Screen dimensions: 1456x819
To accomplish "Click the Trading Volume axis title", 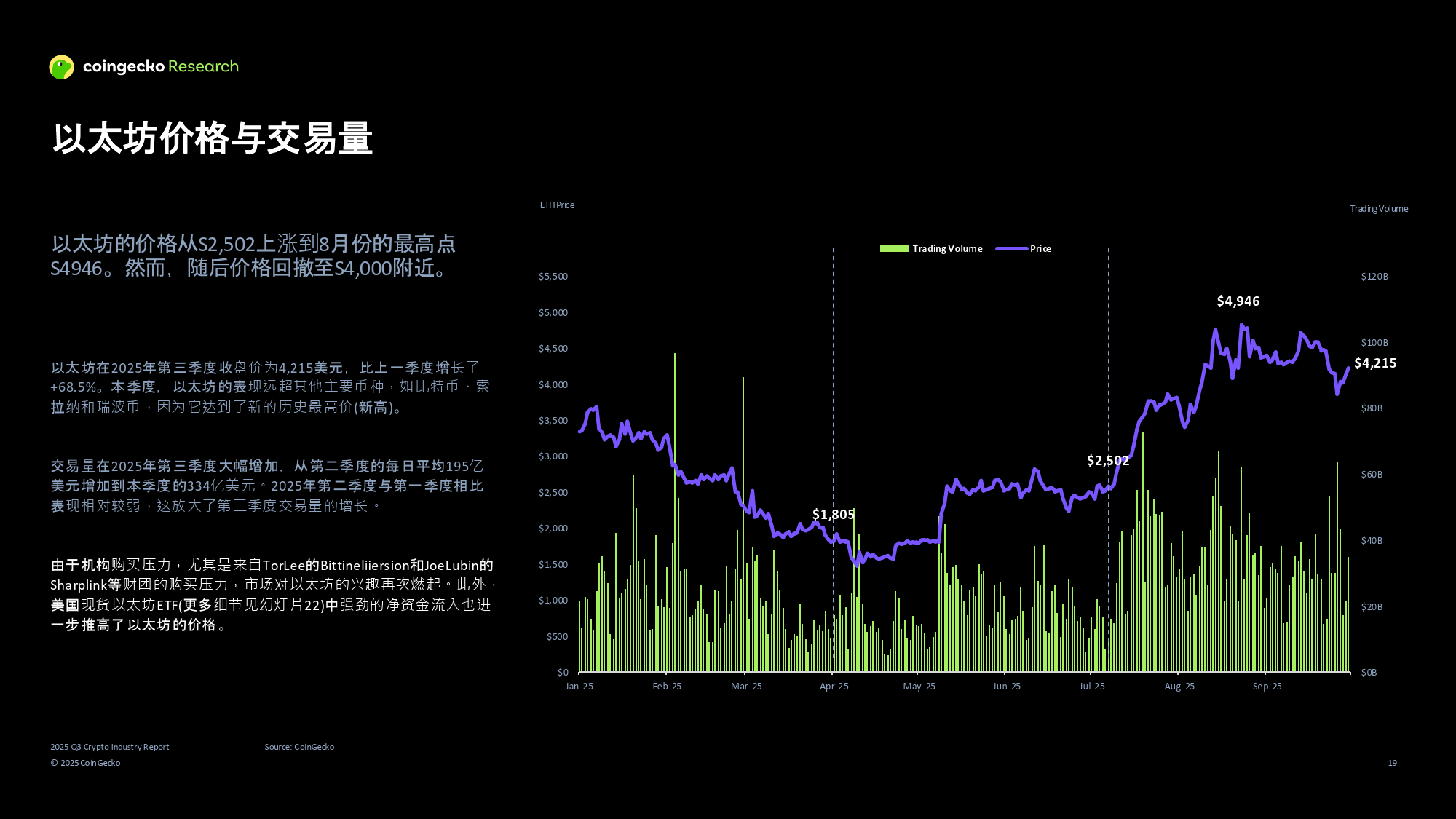I will pos(1378,209).
